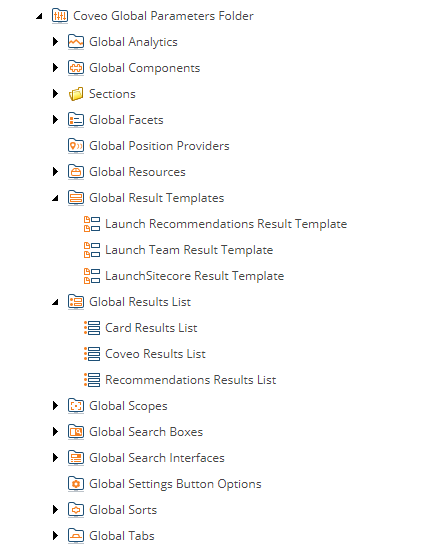Select Coveo Results List item
Image resolution: width=429 pixels, height=552 pixels.
pyautogui.click(x=155, y=354)
